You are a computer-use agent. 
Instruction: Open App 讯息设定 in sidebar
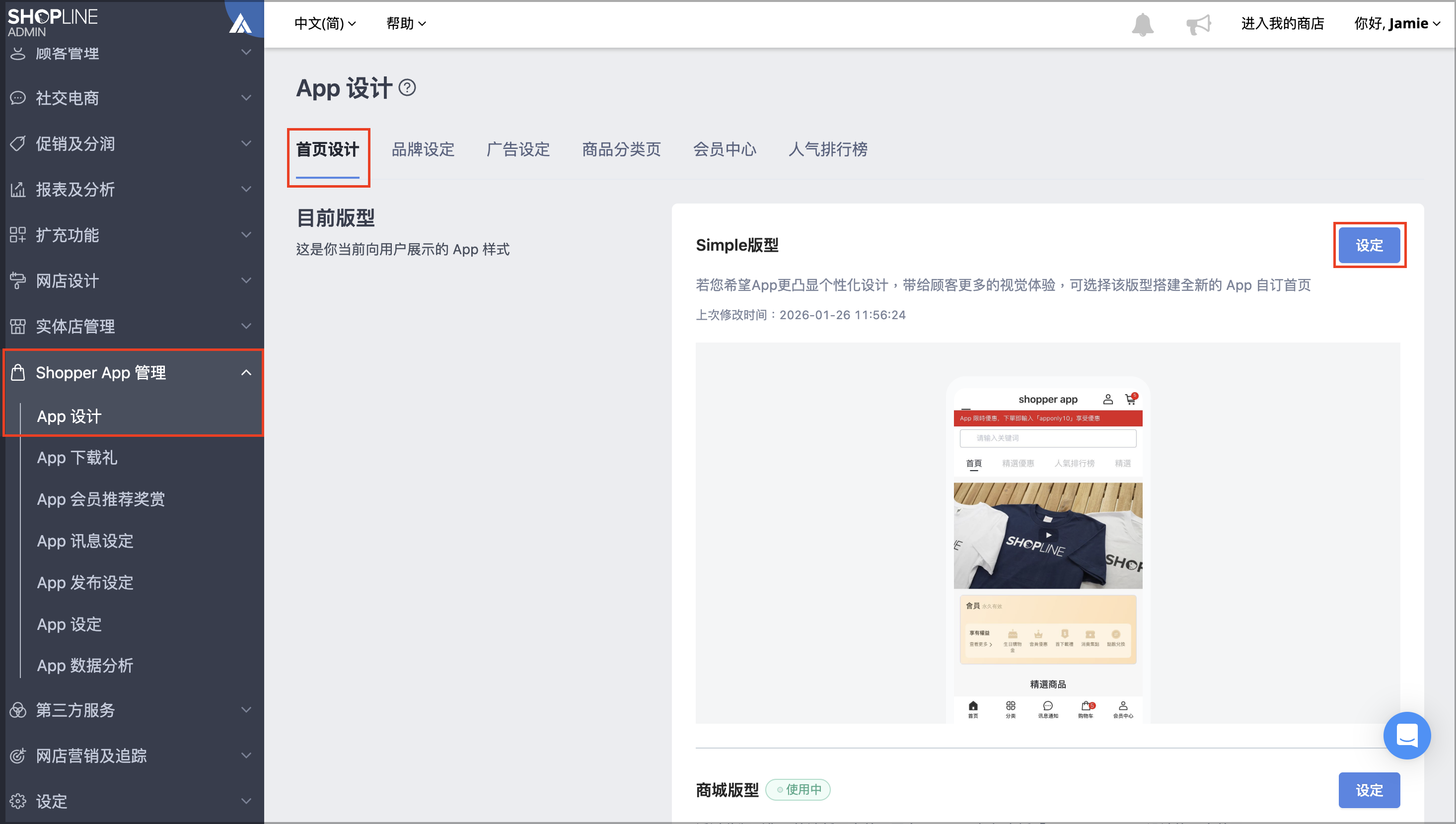pyautogui.click(x=85, y=541)
